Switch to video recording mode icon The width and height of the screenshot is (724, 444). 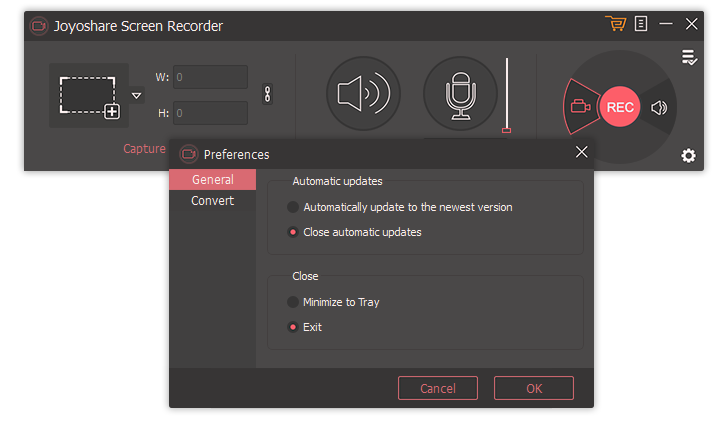pyautogui.click(x=581, y=107)
